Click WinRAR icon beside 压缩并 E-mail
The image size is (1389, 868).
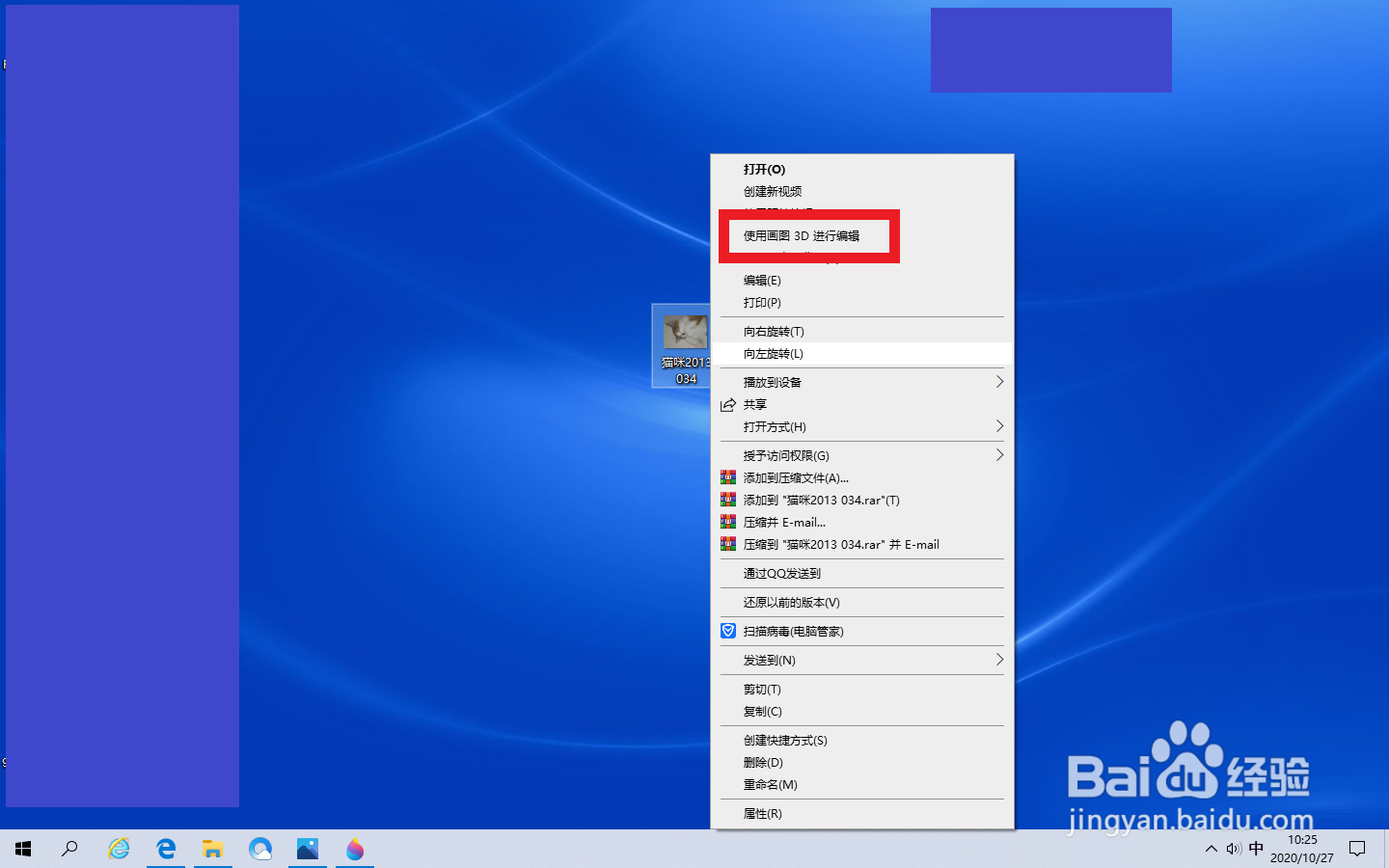tap(728, 522)
